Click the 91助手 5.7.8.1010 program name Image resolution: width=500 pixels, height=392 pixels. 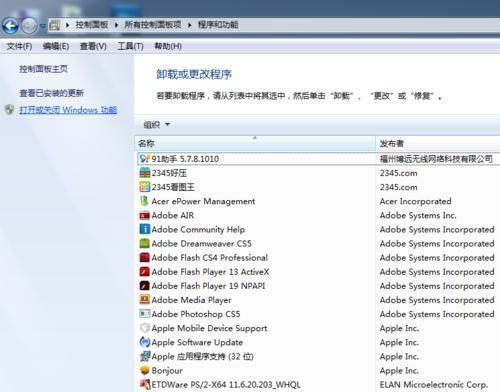[185, 159]
